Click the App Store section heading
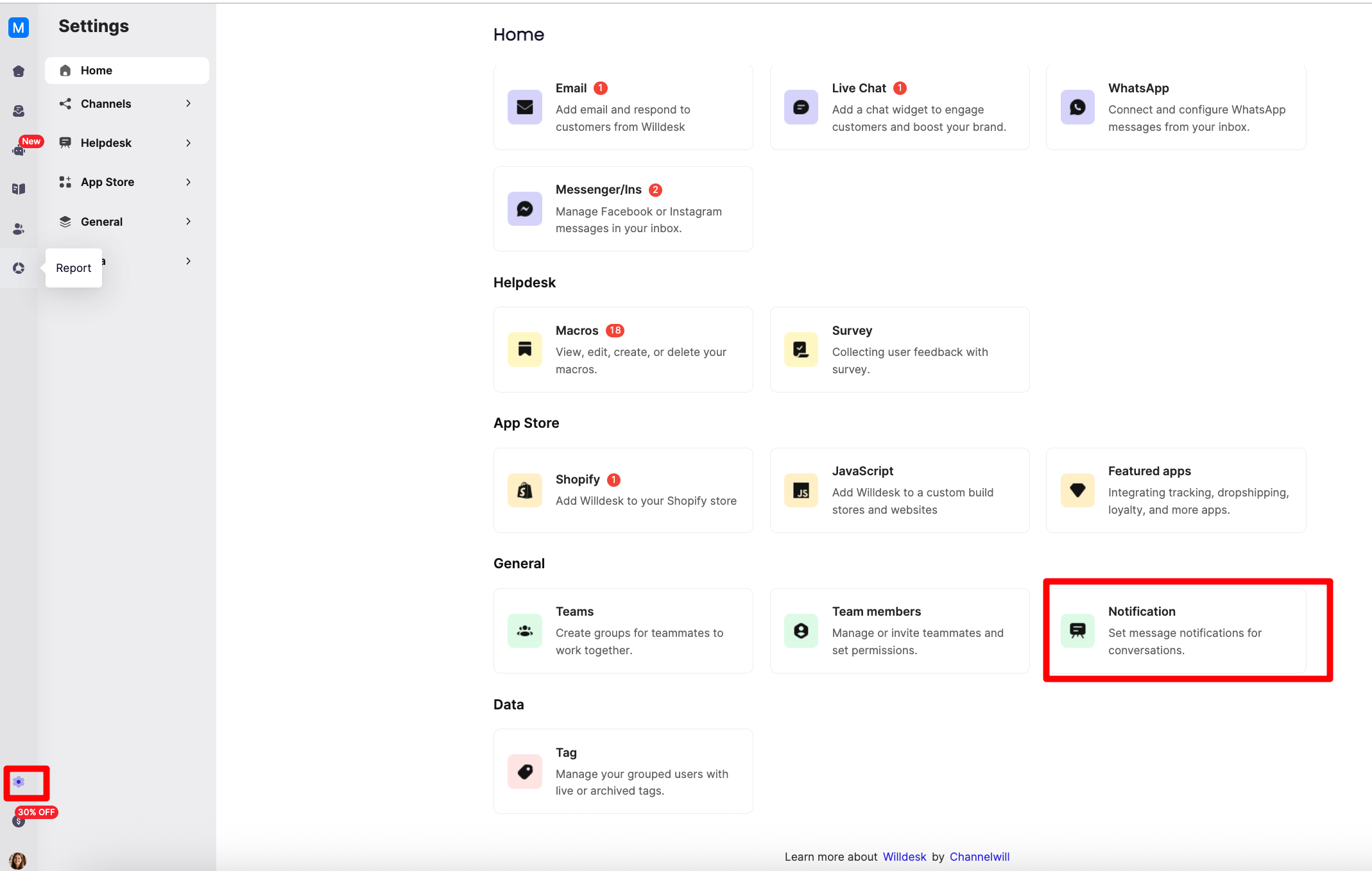1372x871 pixels. (x=526, y=423)
